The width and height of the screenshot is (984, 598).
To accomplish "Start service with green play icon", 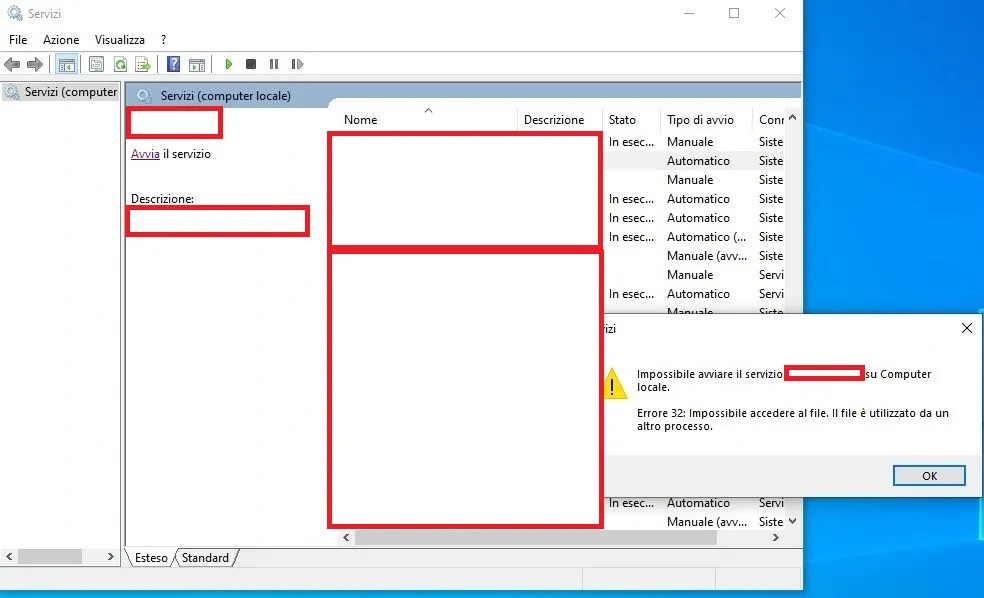I will point(229,65).
